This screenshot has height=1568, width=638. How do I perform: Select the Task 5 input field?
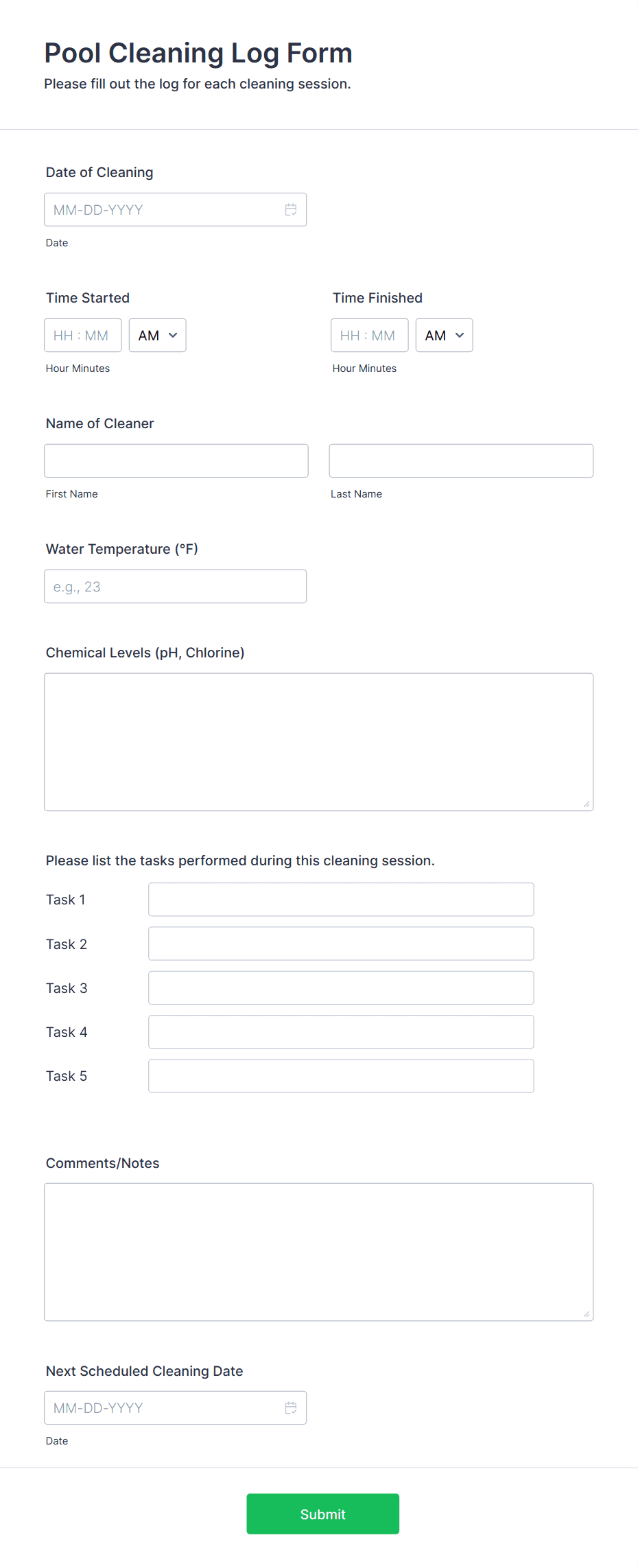[341, 1075]
